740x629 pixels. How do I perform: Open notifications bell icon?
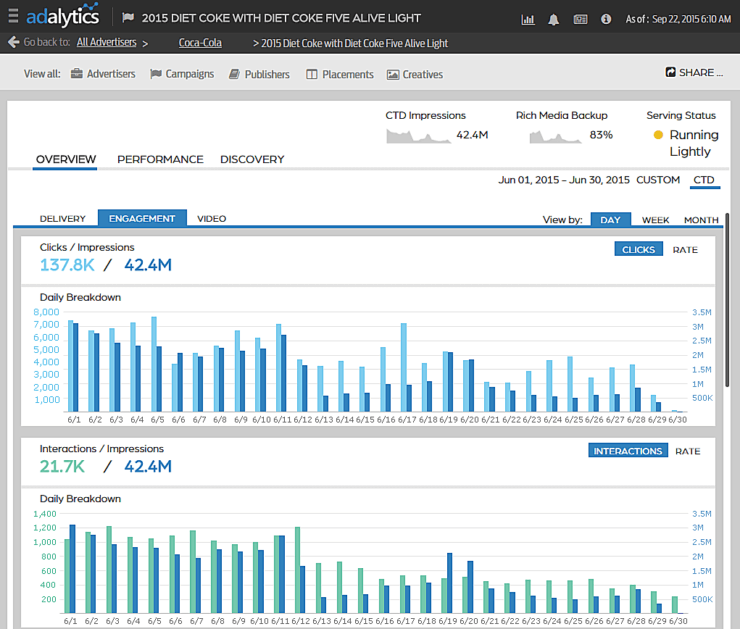click(554, 19)
